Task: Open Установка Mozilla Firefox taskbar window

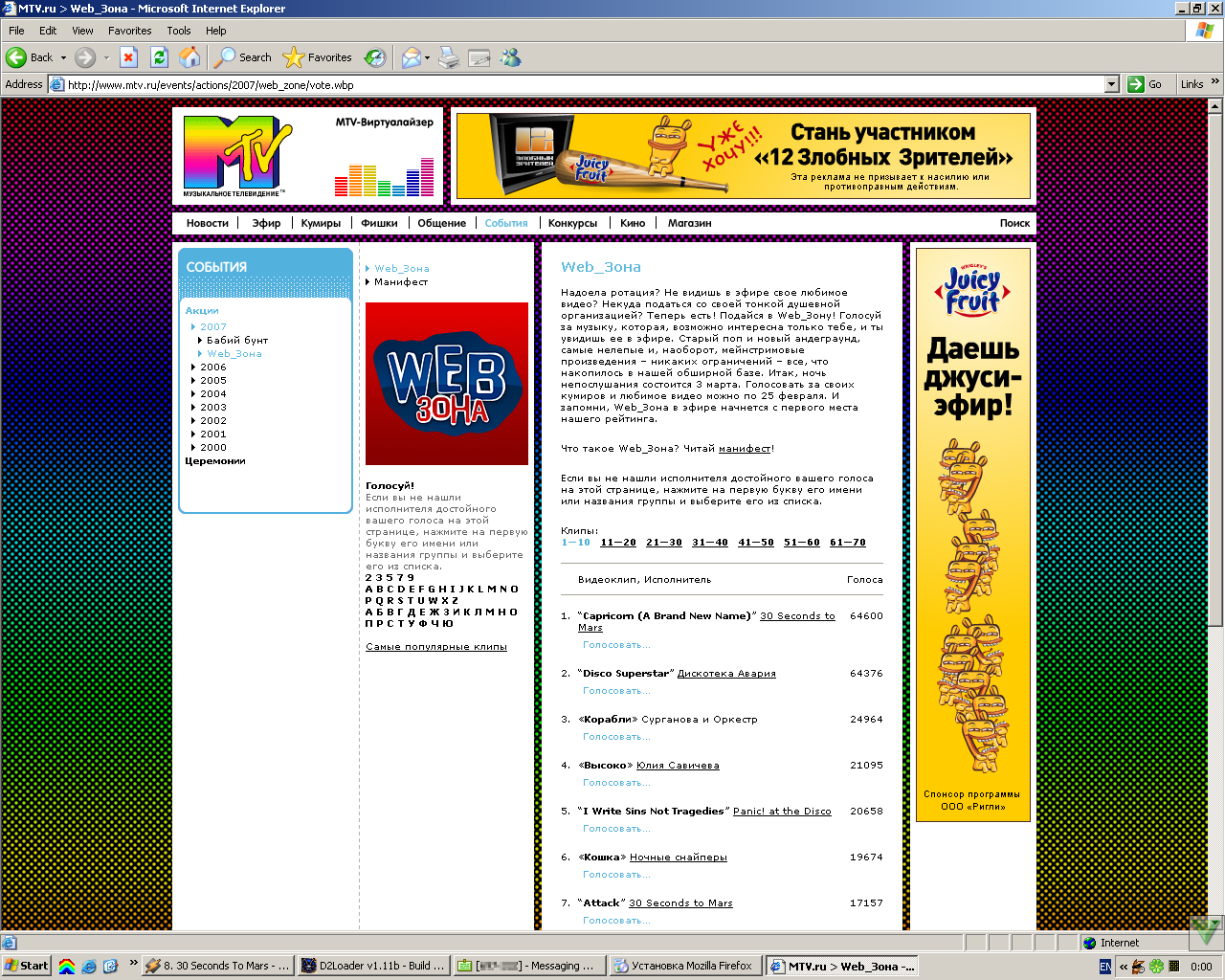Action: 684,966
